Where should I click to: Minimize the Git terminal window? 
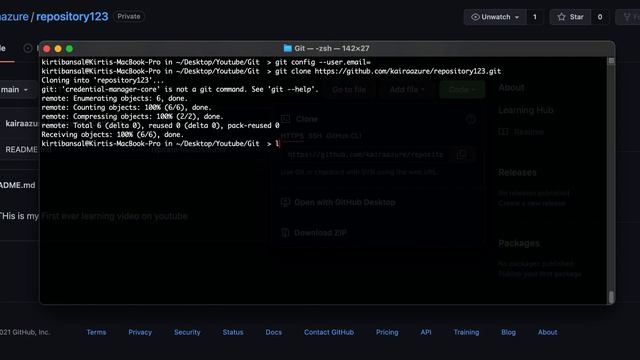coord(58,49)
